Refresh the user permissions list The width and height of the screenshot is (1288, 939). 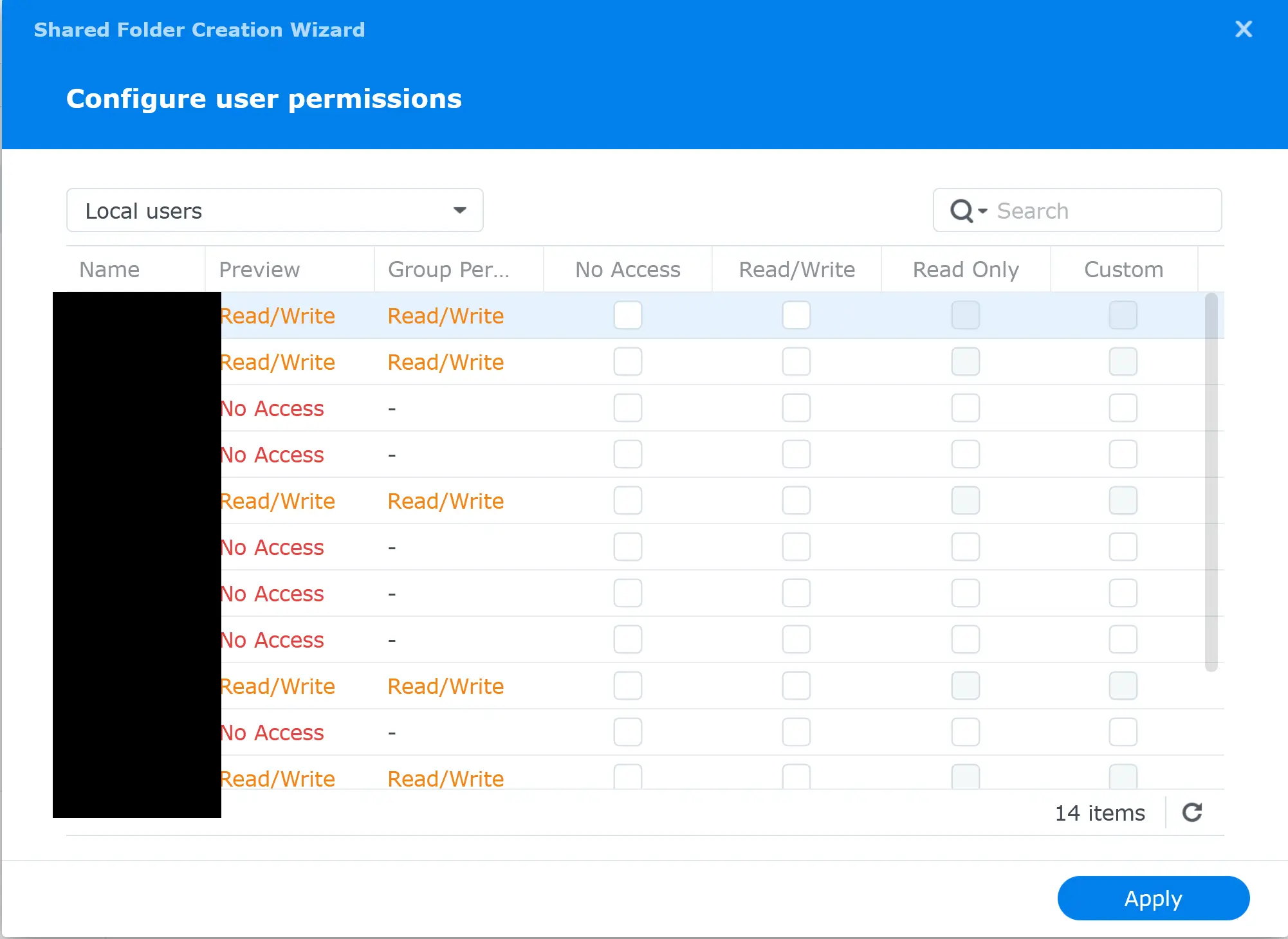[1193, 813]
